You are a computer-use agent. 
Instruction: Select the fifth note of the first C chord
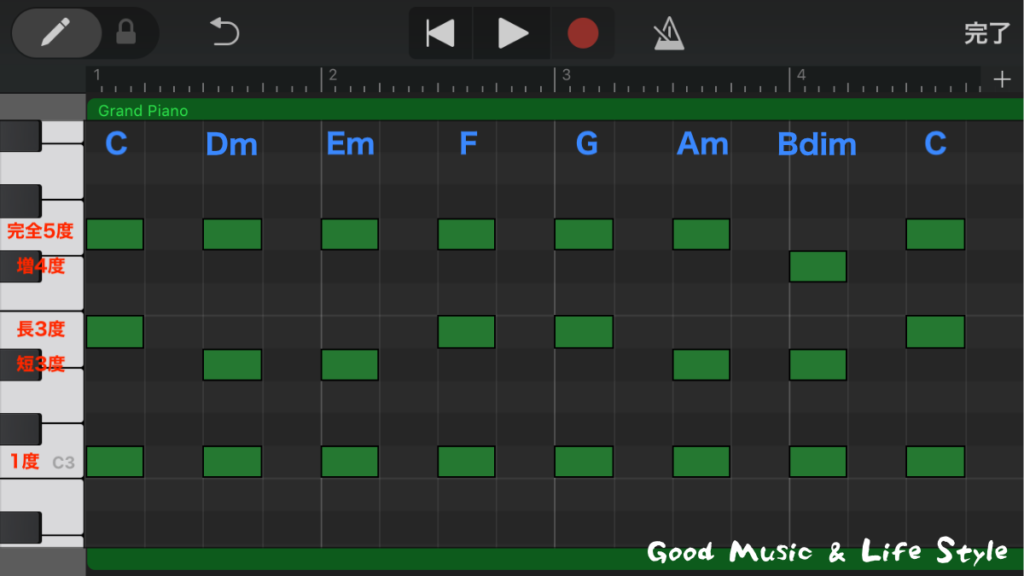pos(115,234)
